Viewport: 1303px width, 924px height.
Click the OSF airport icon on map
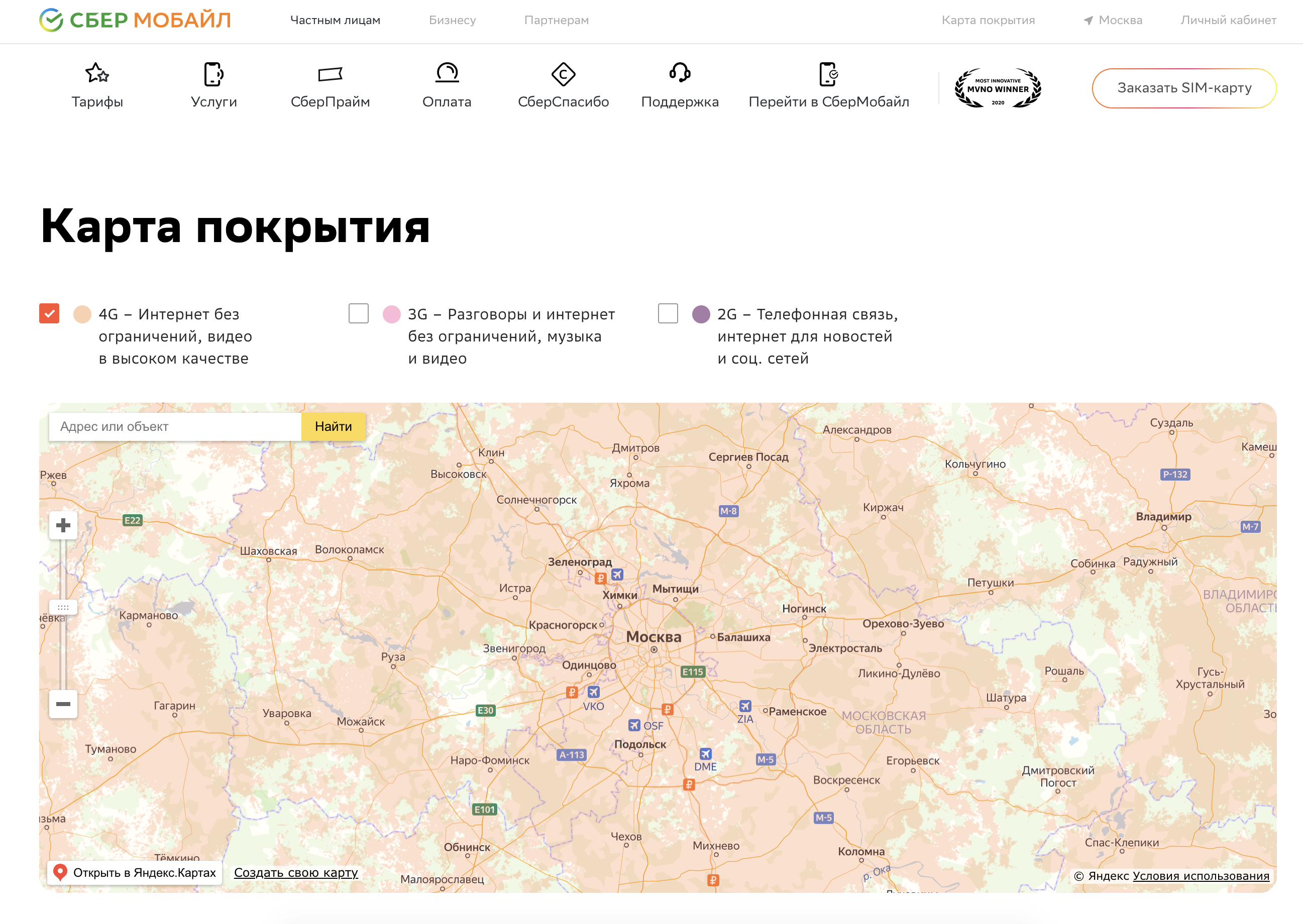(634, 726)
